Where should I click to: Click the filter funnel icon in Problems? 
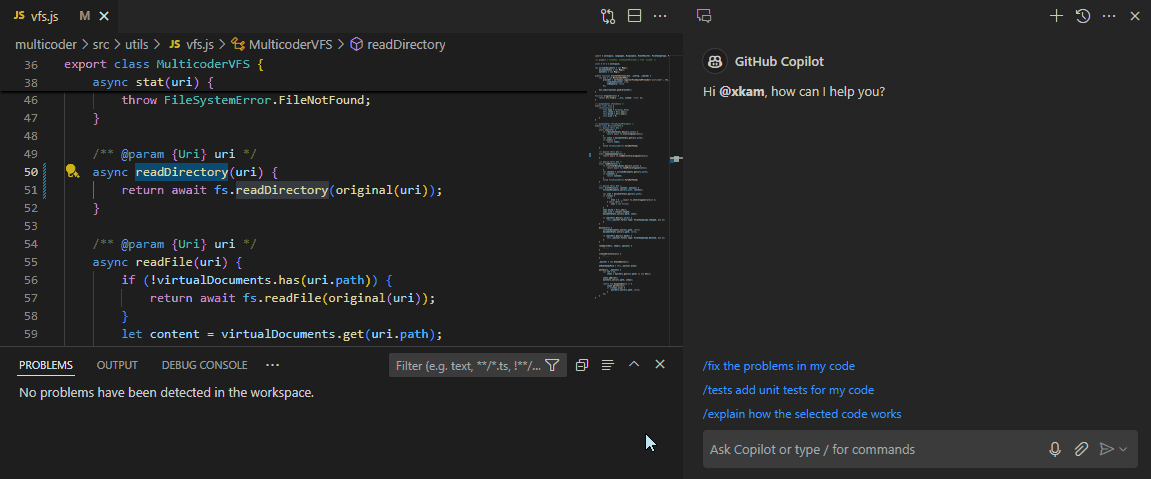tap(552, 366)
